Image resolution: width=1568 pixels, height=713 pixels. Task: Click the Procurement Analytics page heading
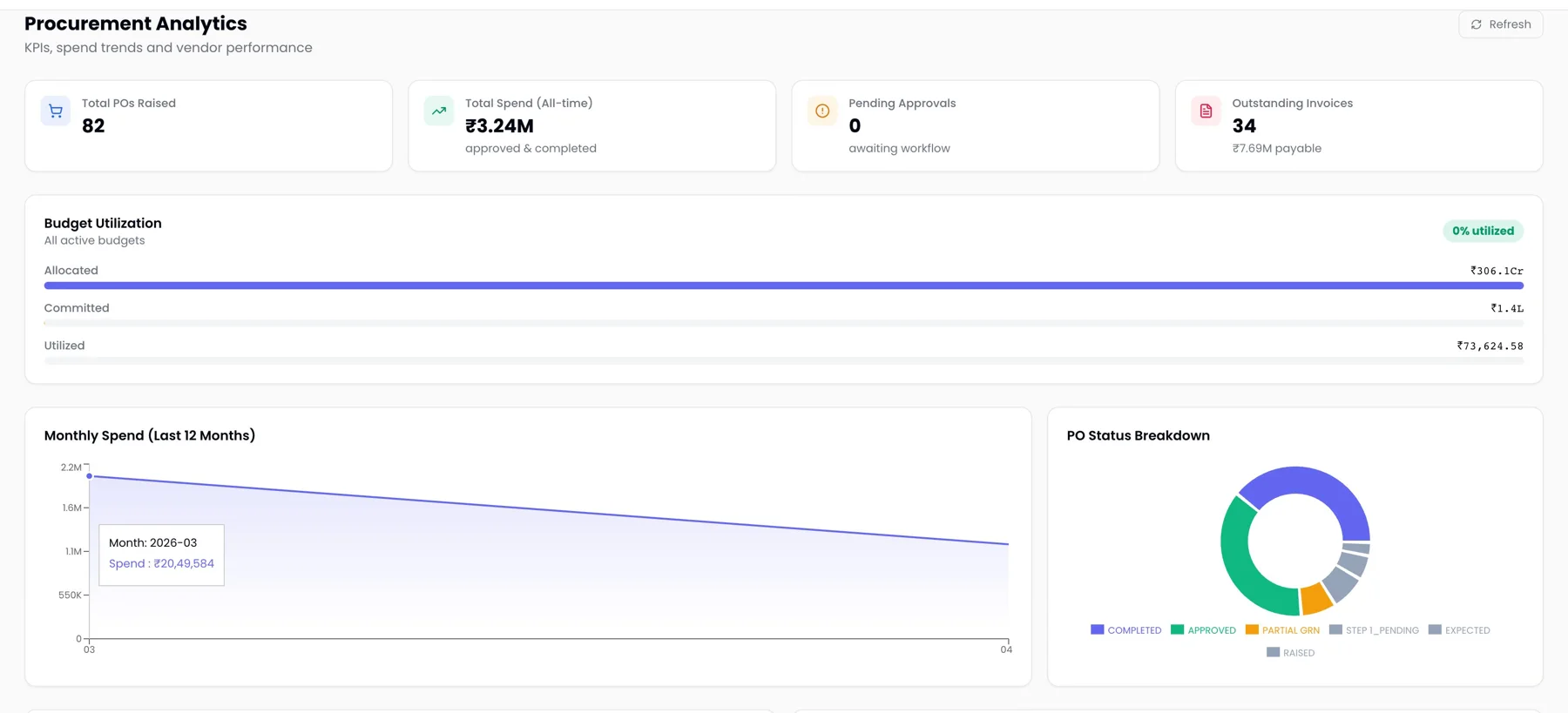pyautogui.click(x=136, y=24)
